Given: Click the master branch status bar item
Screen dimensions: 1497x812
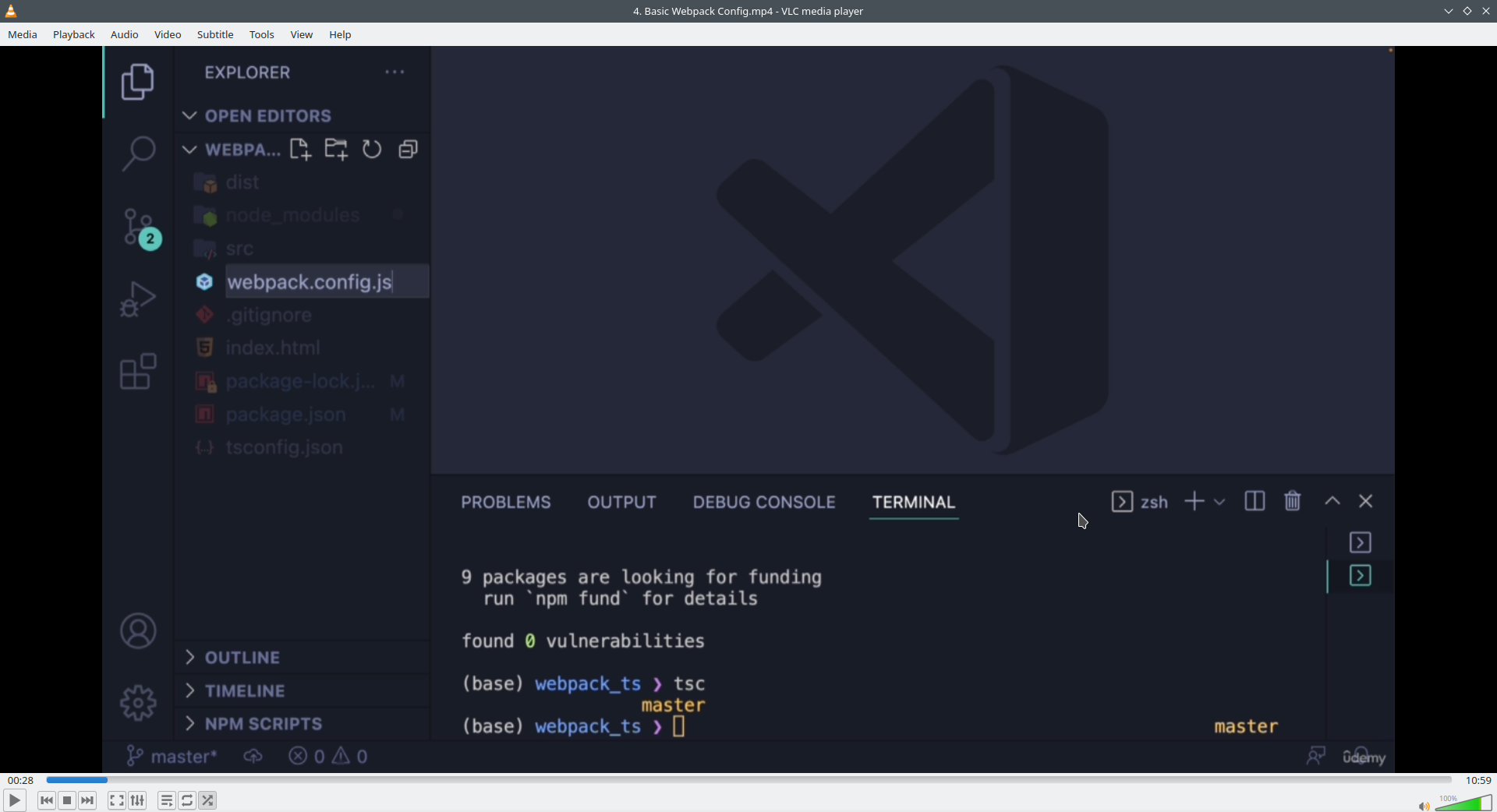Looking at the screenshot, I should pyautogui.click(x=172, y=757).
